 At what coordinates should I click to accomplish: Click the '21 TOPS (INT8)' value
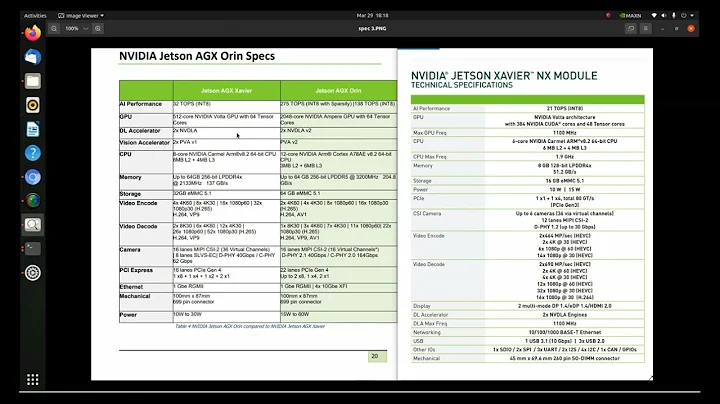pyautogui.click(x=565, y=109)
